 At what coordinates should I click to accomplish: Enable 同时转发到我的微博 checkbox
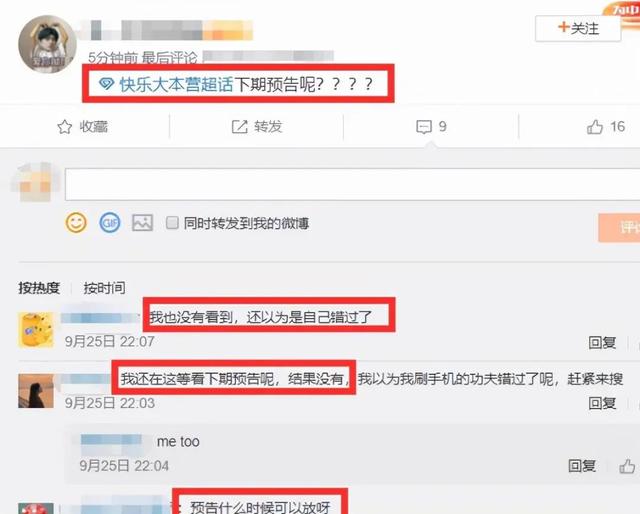point(172,223)
